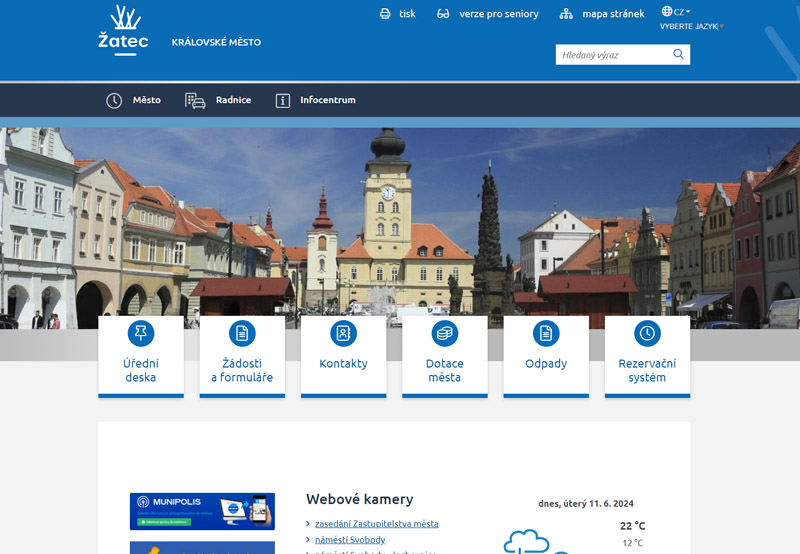This screenshot has width=800, height=554.
Task: Open the Úřední deska tile
Action: (x=141, y=357)
